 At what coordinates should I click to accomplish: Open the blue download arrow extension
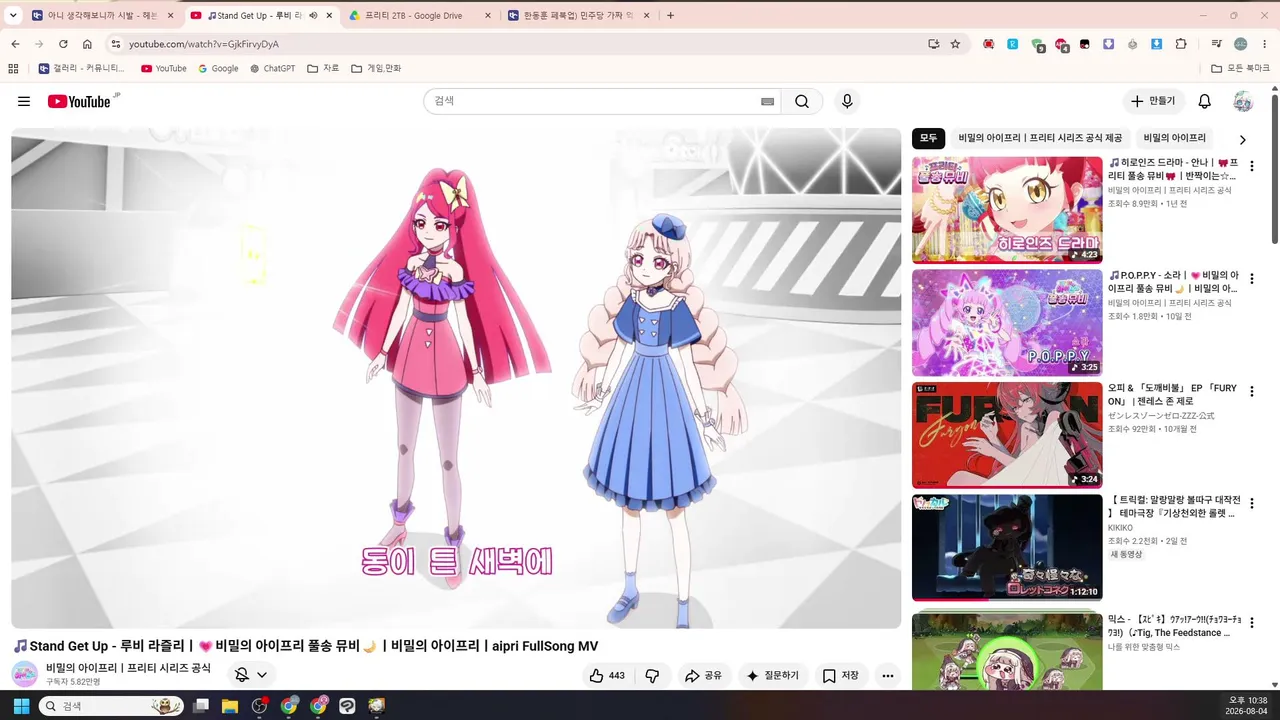tap(1157, 44)
